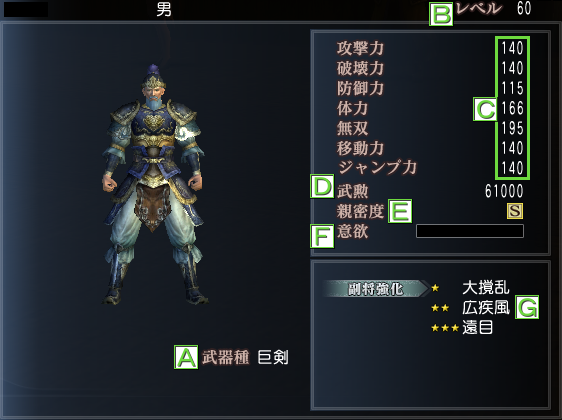The height and width of the screenshot is (420, 562).
Task: Click the green F marker beside 意欲
Action: (322, 236)
